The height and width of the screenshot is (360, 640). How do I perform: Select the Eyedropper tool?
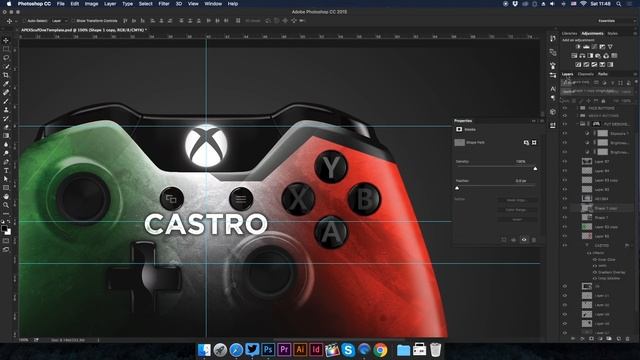coord(6,84)
